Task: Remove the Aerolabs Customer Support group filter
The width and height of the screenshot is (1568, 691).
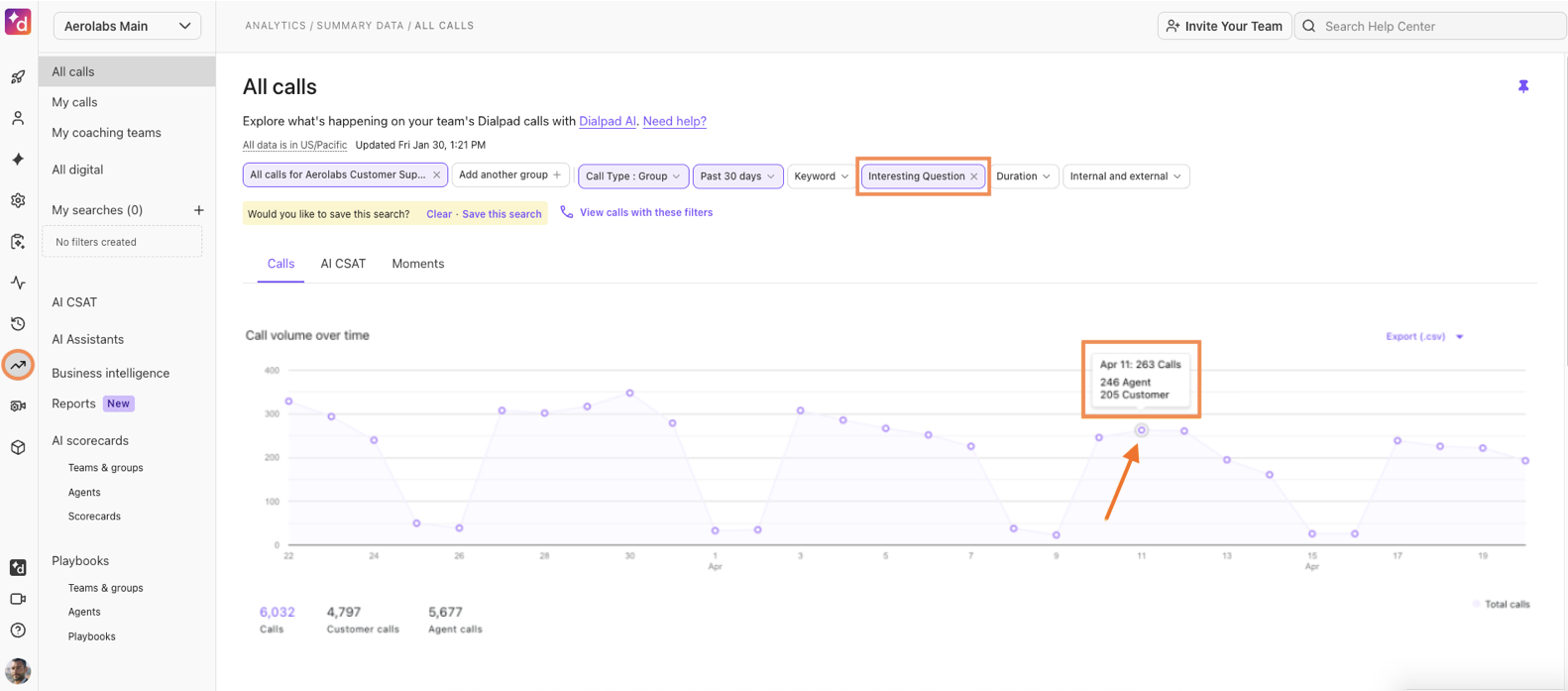Action: (x=436, y=175)
